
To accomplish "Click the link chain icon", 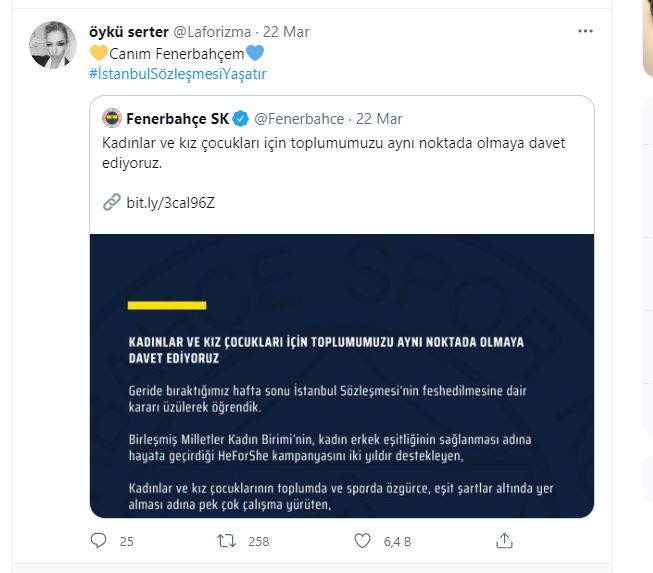I will (112, 202).
